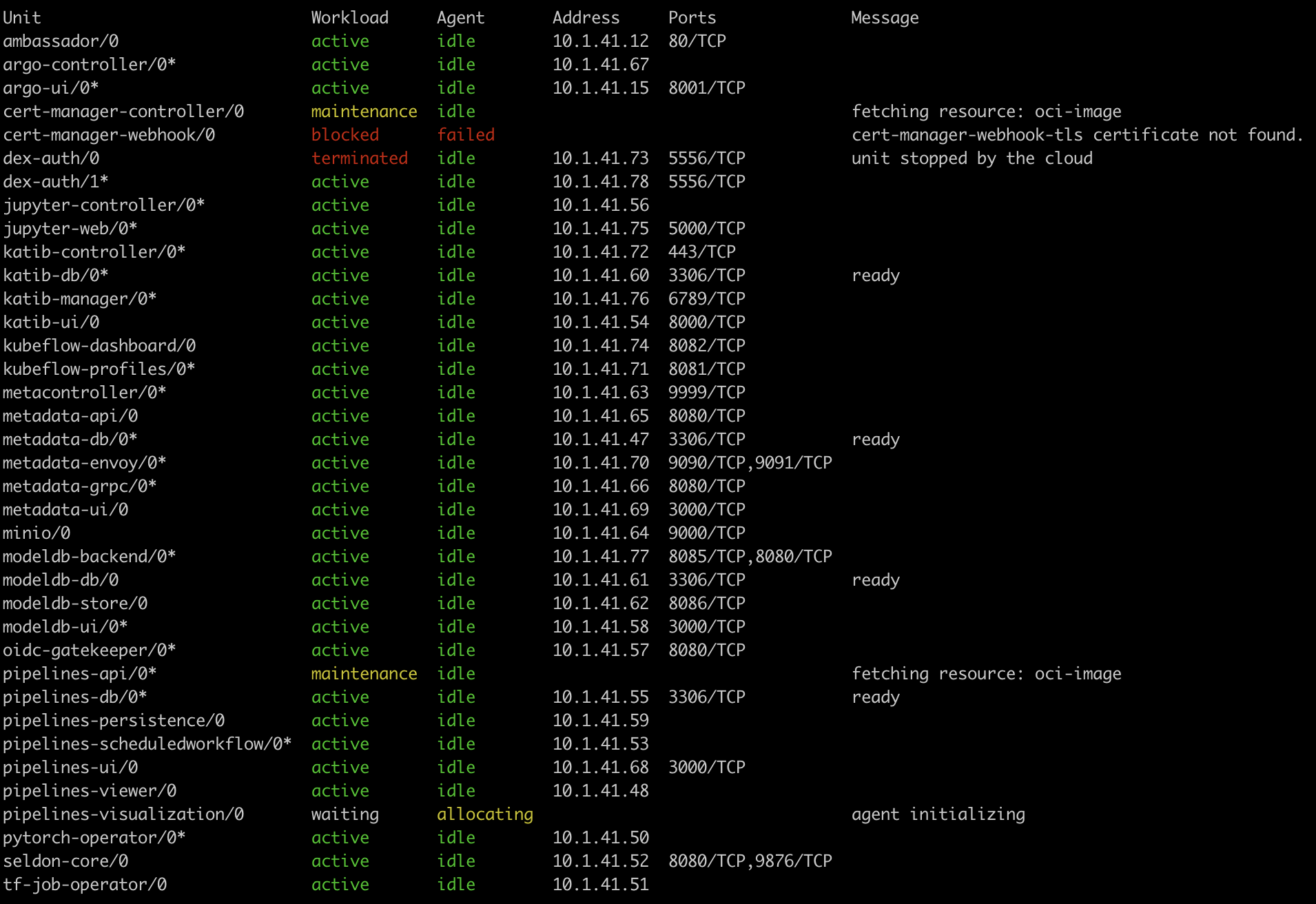Select the terminated status of dex-auth/0

359,158
